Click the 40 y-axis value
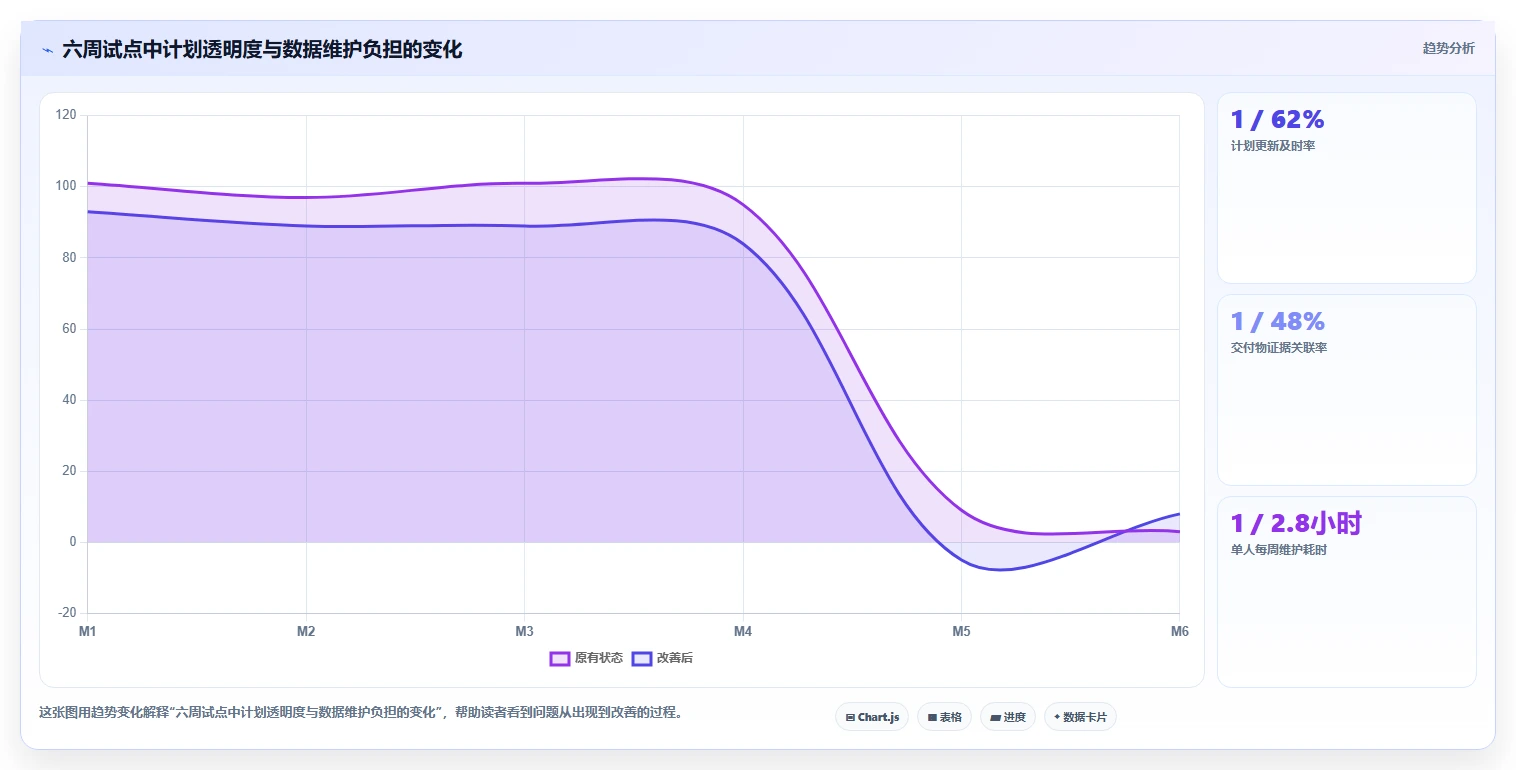1516x770 pixels. click(x=69, y=400)
